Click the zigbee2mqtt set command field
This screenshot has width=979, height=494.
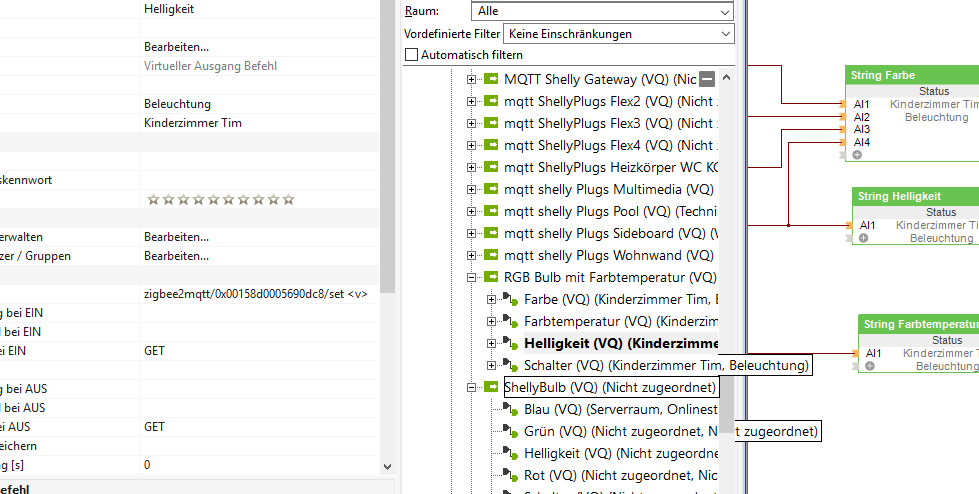(255, 294)
